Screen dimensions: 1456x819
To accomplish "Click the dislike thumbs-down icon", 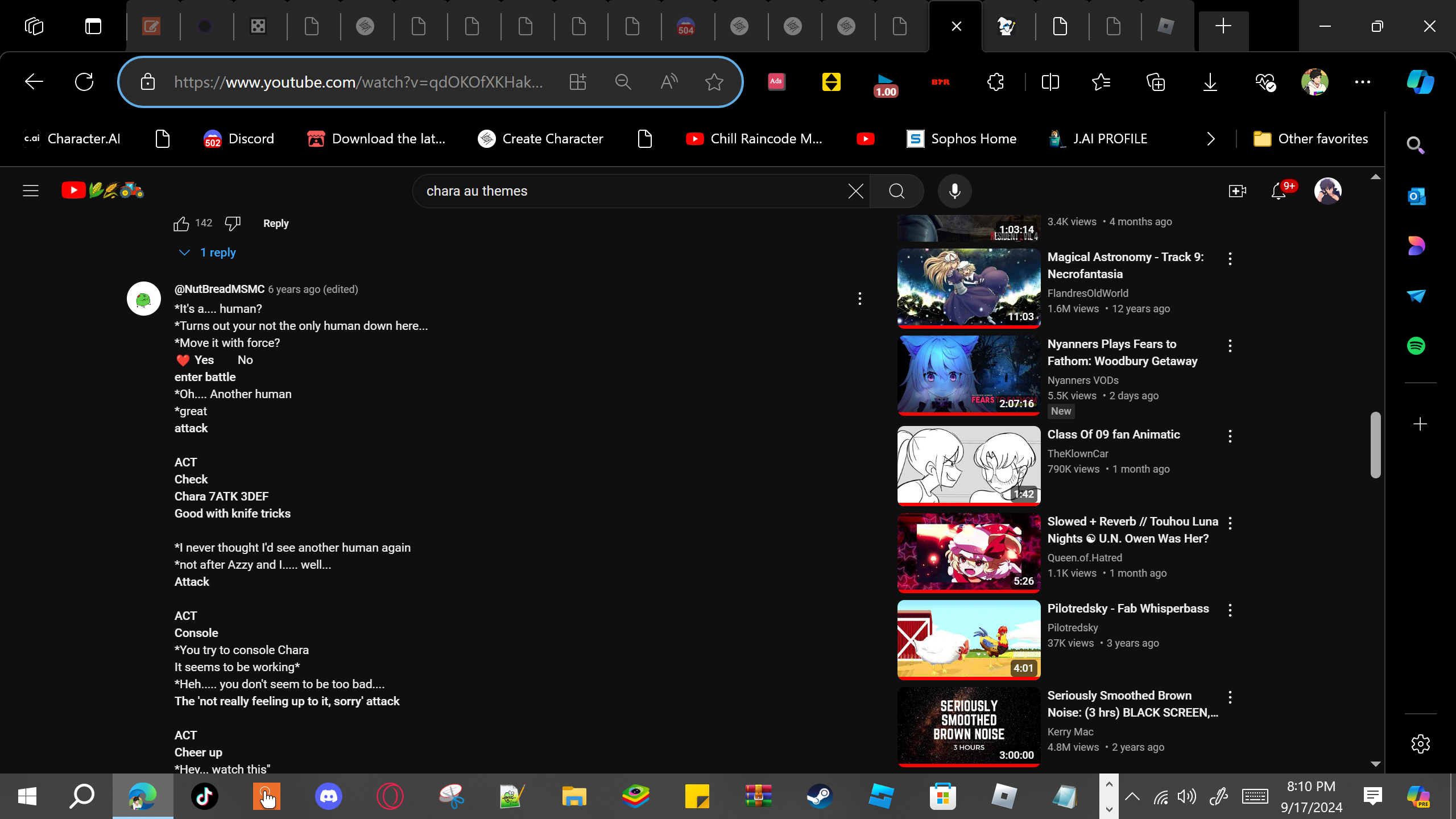I will (233, 224).
